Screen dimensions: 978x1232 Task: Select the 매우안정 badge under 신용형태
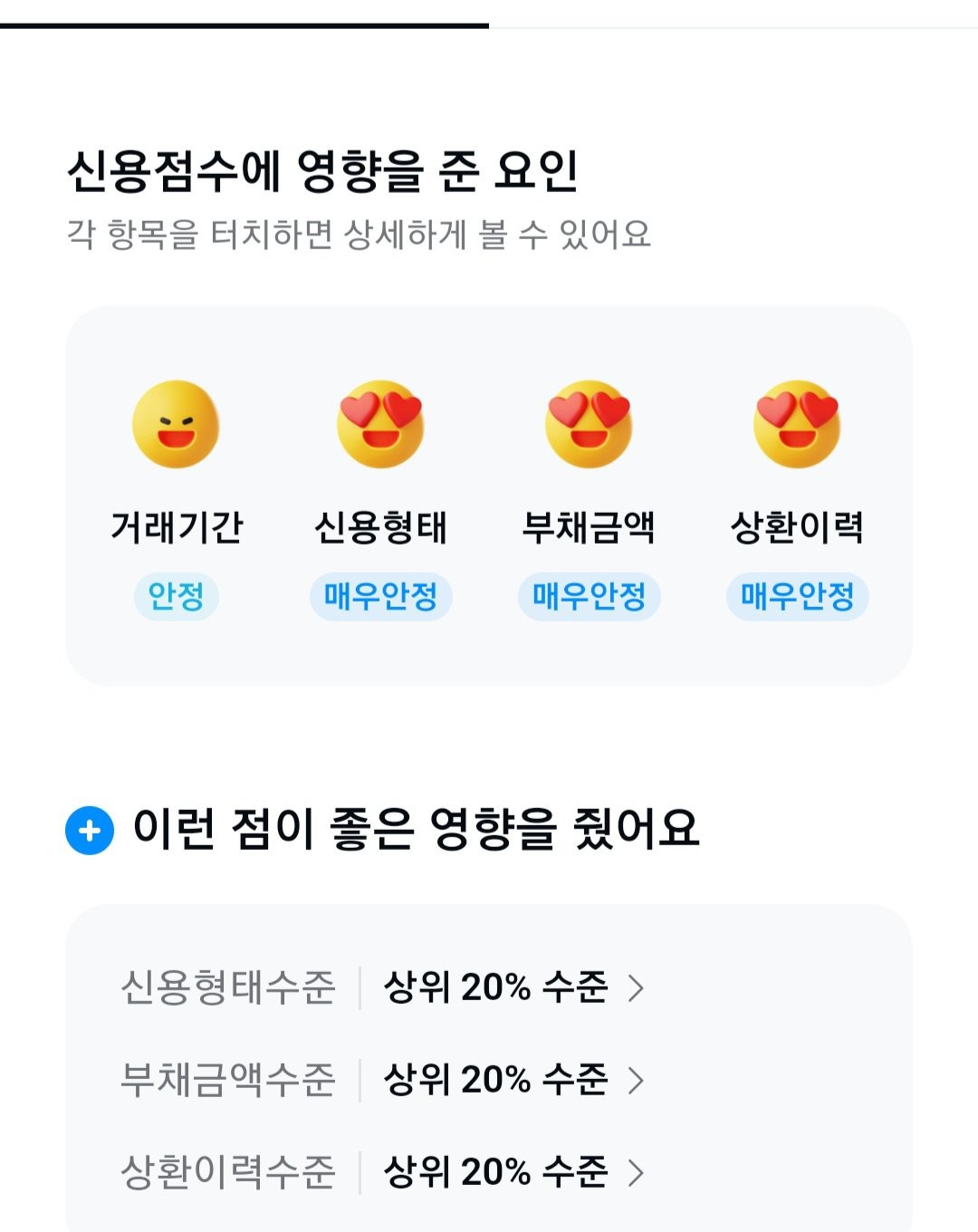(380, 596)
